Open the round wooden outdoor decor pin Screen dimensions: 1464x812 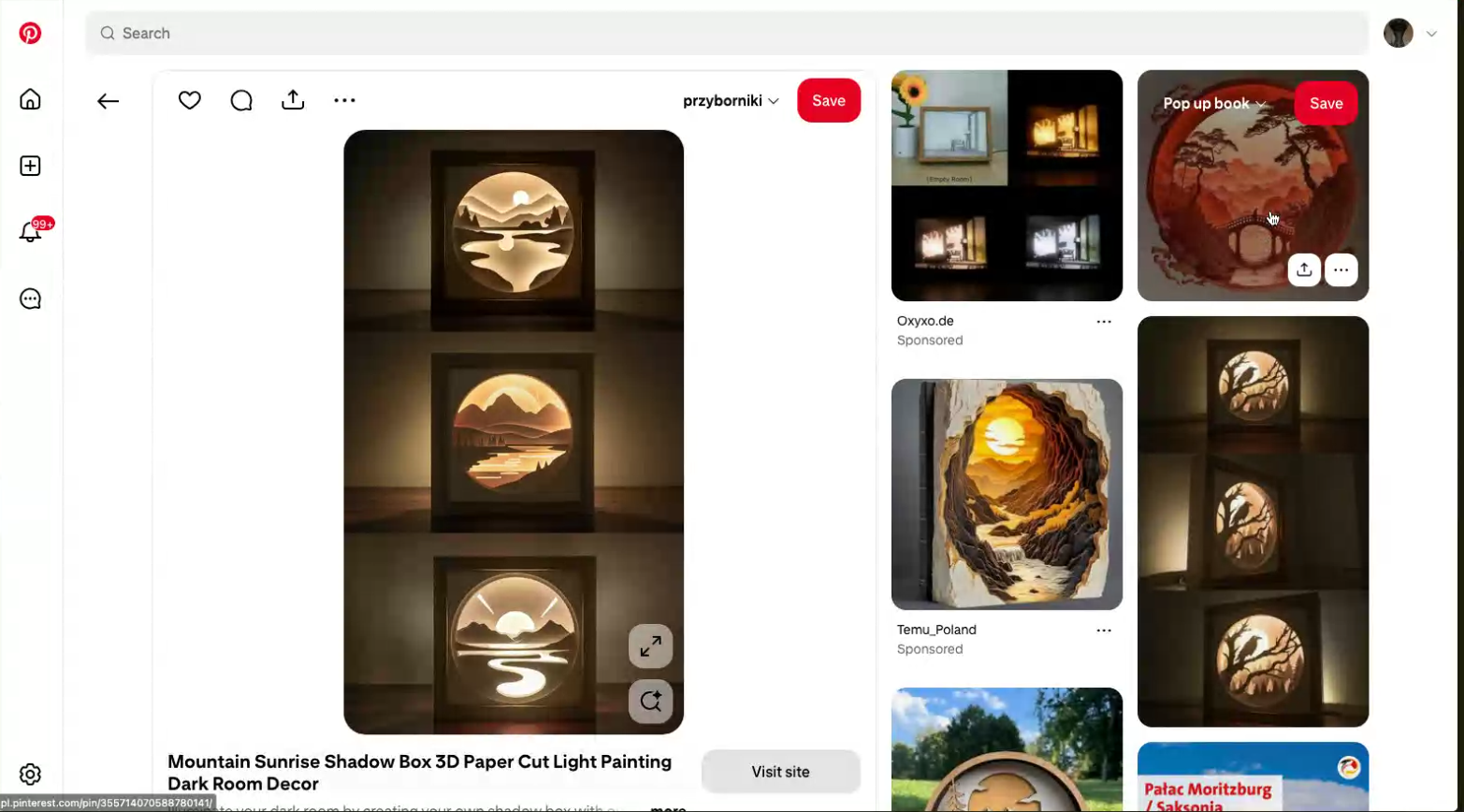1007,749
